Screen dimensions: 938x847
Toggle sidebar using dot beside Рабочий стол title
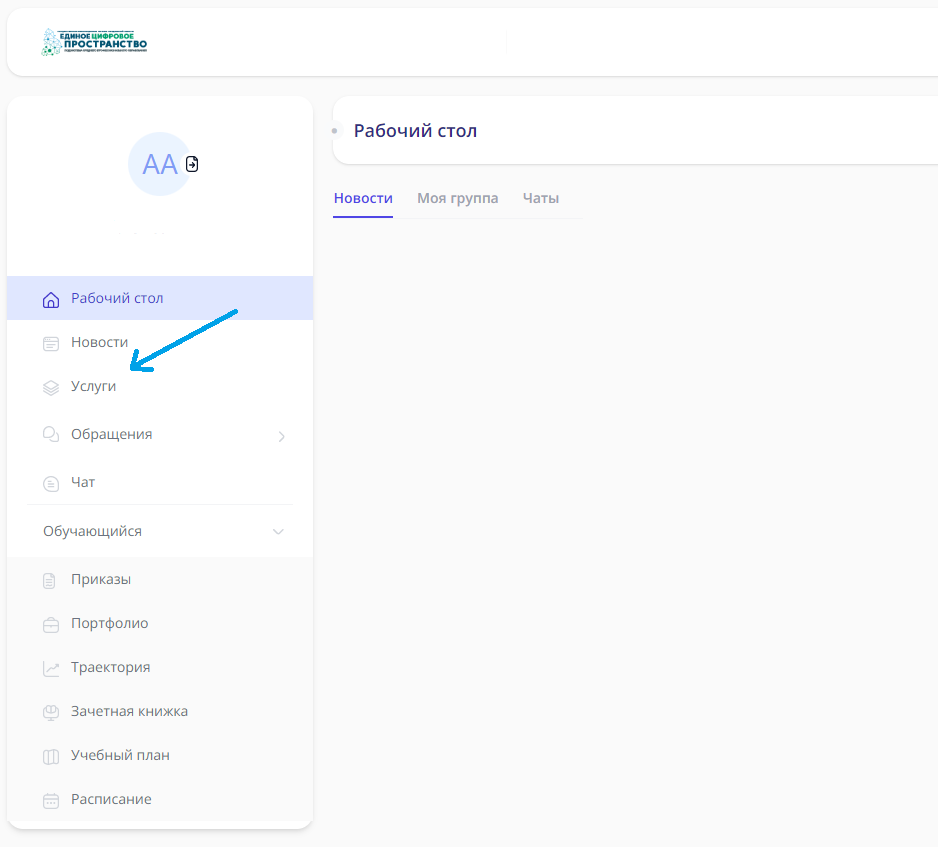(335, 131)
